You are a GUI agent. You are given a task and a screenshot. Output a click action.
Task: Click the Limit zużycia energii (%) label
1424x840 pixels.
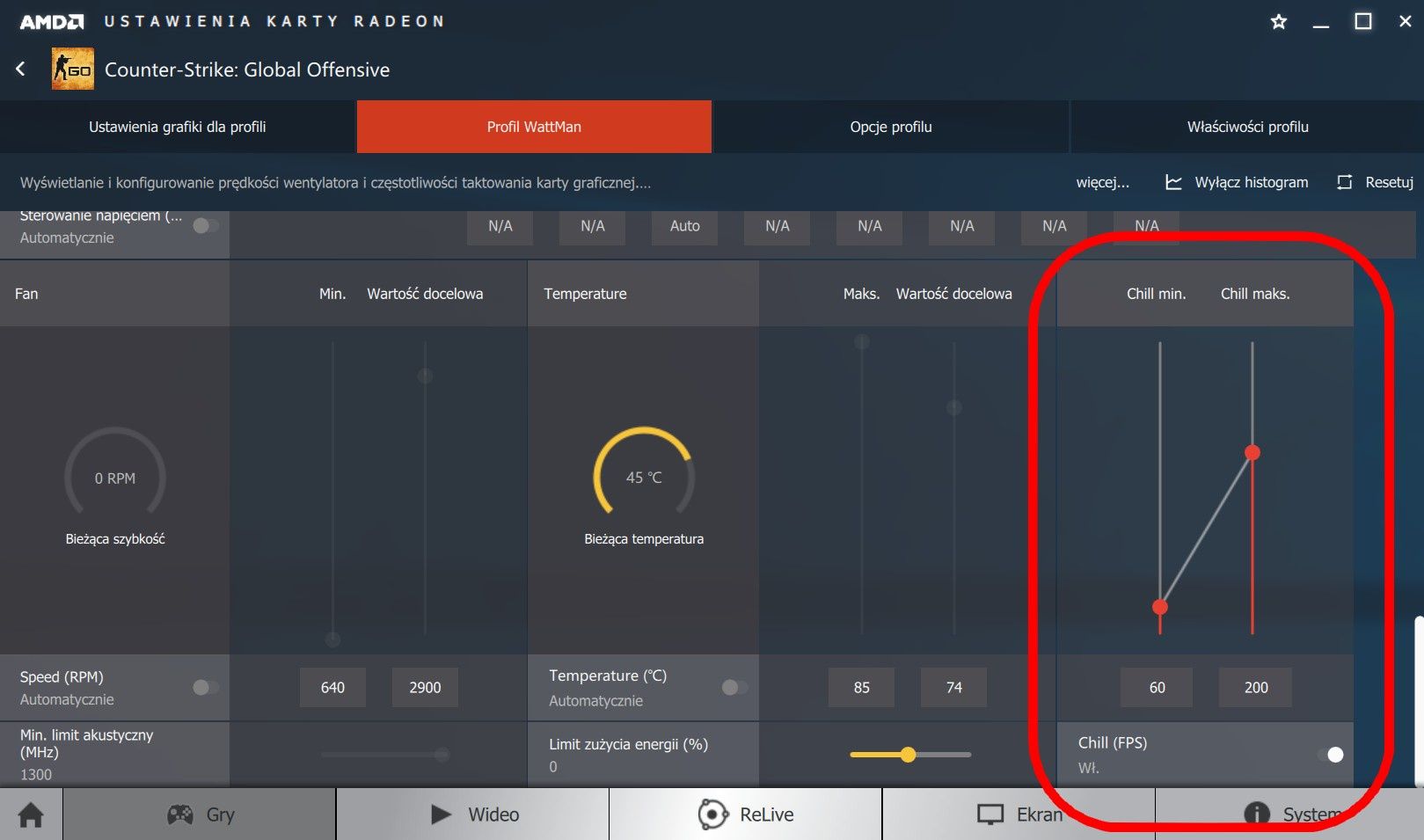[629, 744]
